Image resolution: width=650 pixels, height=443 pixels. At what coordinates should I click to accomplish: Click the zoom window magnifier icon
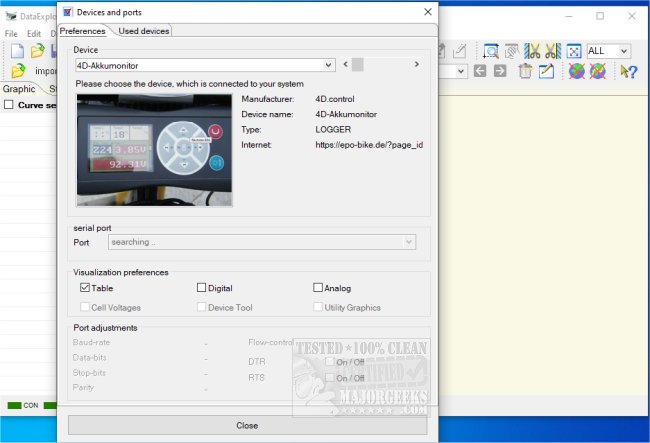tap(491, 51)
